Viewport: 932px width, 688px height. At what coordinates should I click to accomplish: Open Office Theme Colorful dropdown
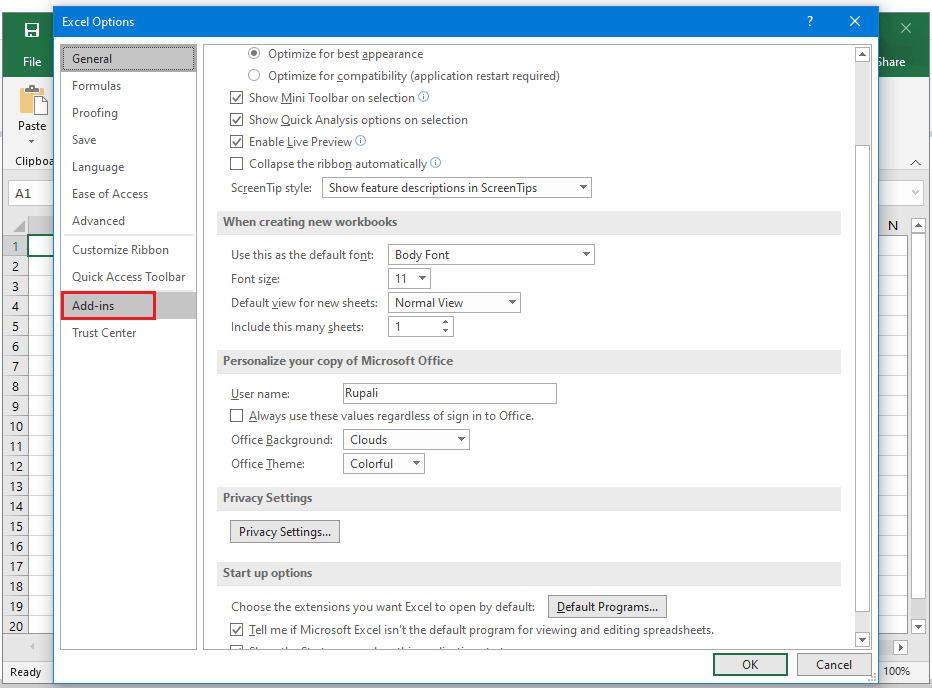tap(383, 464)
